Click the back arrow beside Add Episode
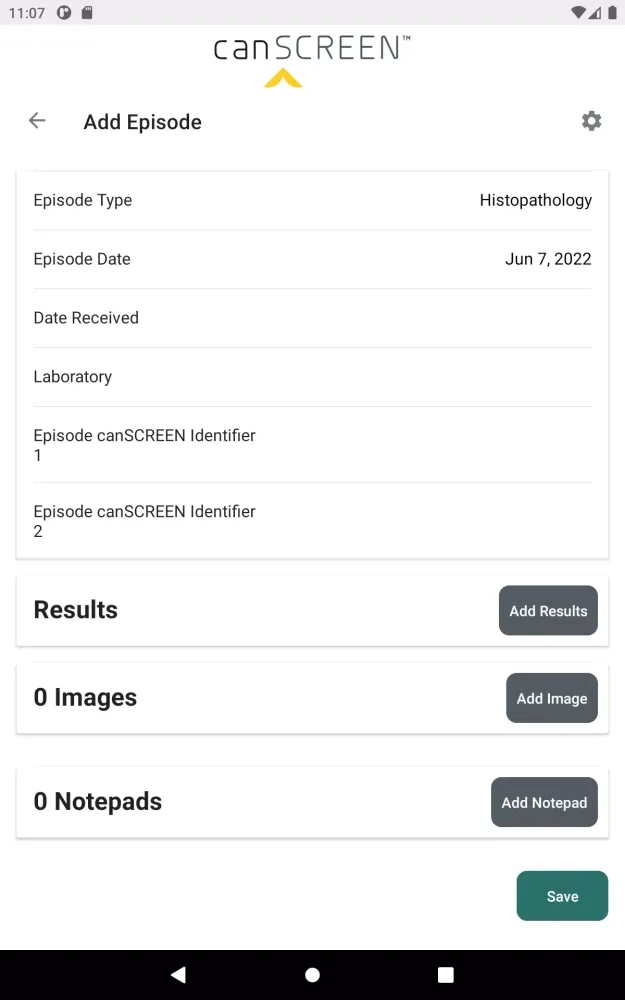The width and height of the screenshot is (625, 1000). pyautogui.click(x=36, y=120)
